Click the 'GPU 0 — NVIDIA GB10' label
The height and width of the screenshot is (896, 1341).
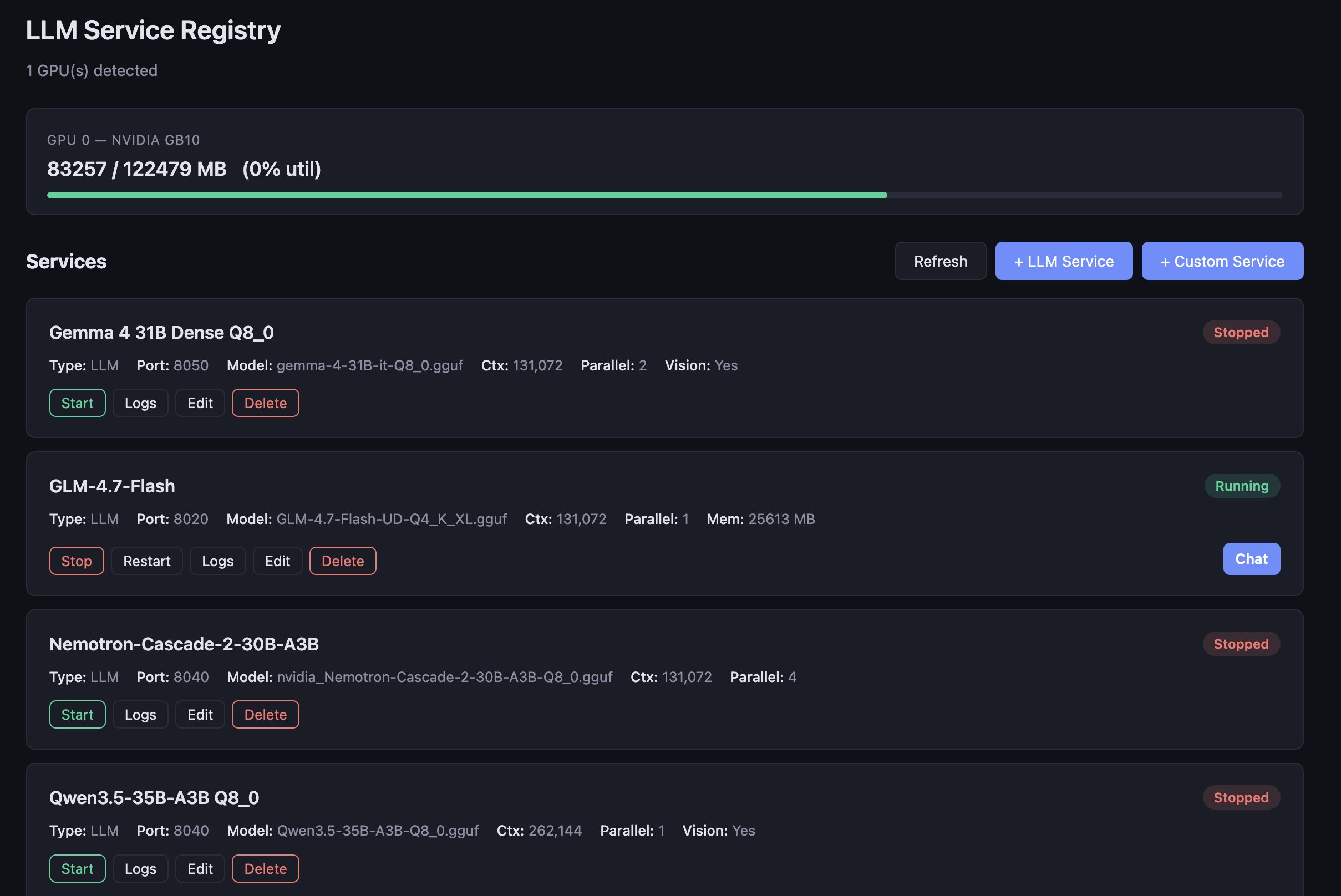124,140
